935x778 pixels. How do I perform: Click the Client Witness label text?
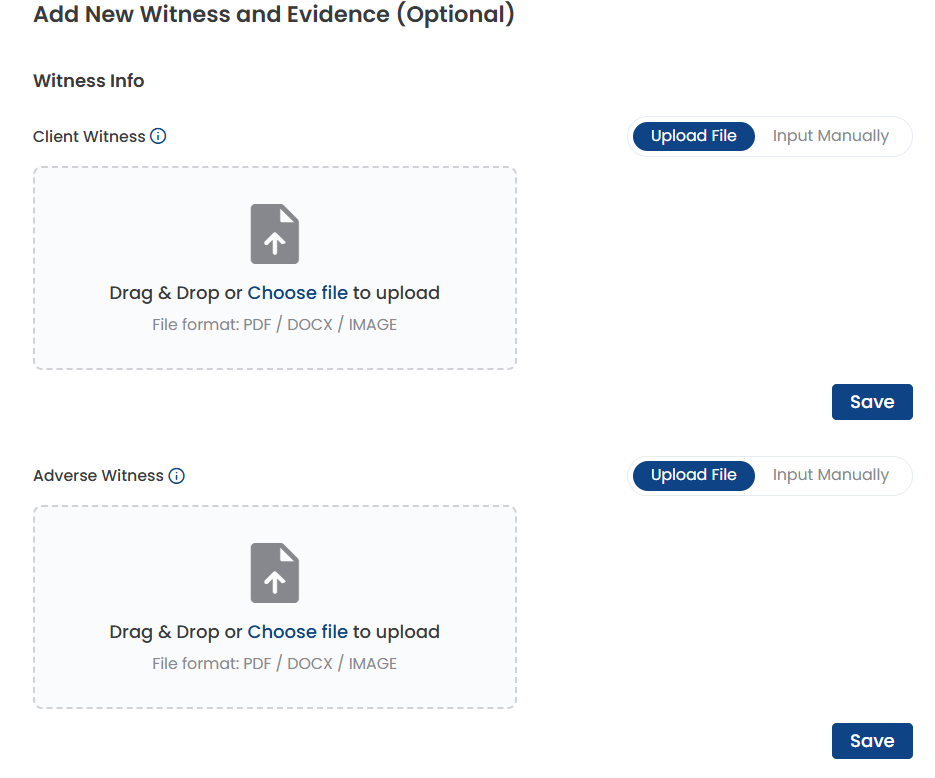89,137
